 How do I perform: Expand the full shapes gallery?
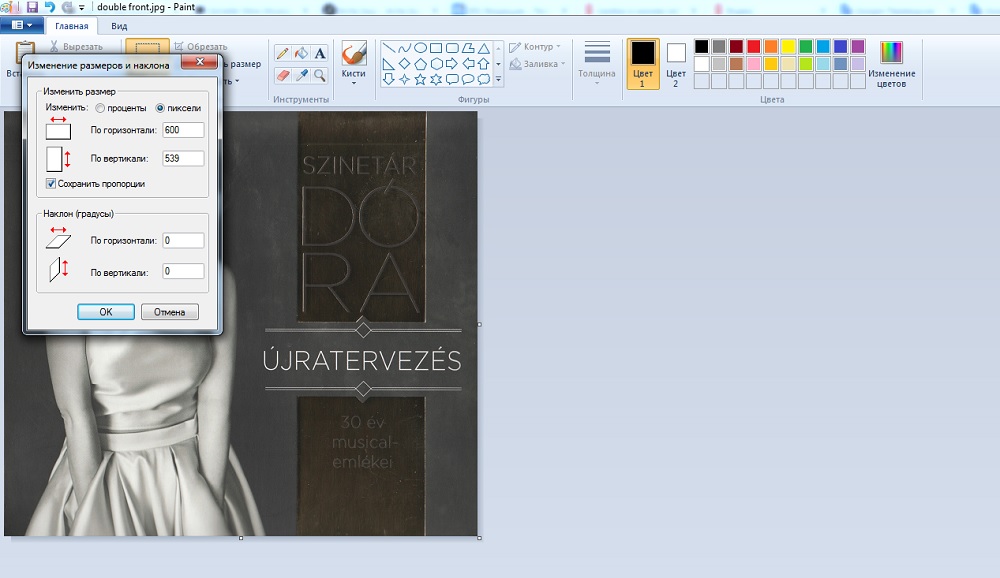498,79
